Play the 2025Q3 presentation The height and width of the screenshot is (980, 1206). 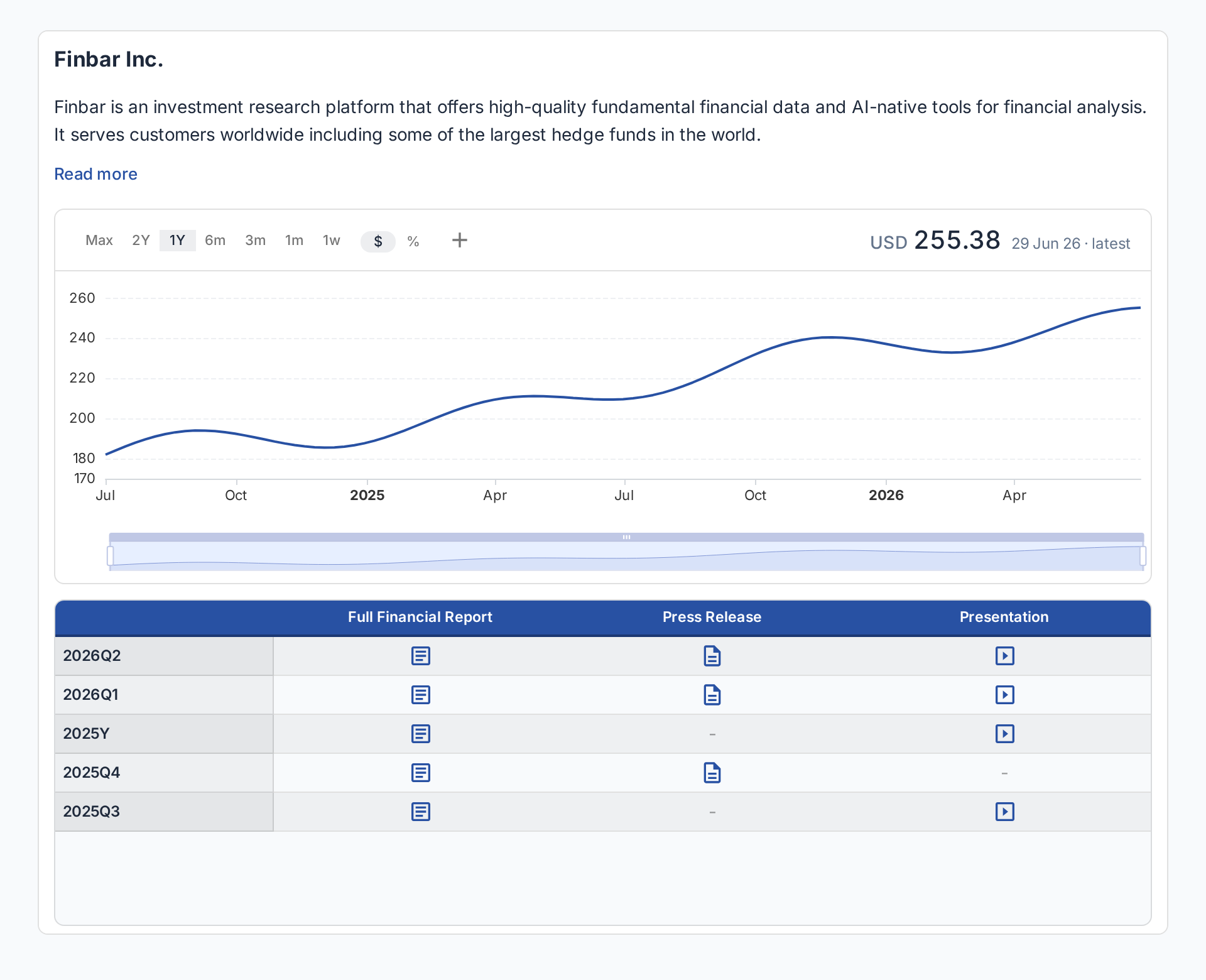coord(1004,812)
